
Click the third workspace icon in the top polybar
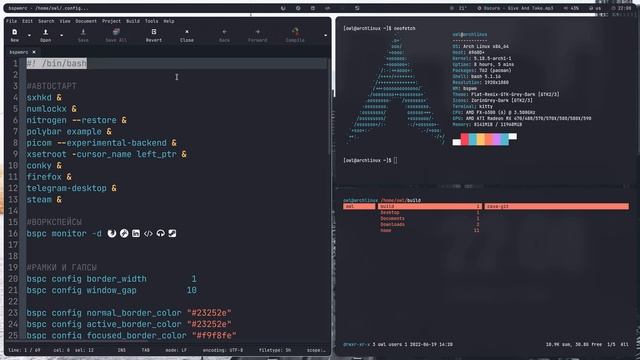(x=313, y=8)
